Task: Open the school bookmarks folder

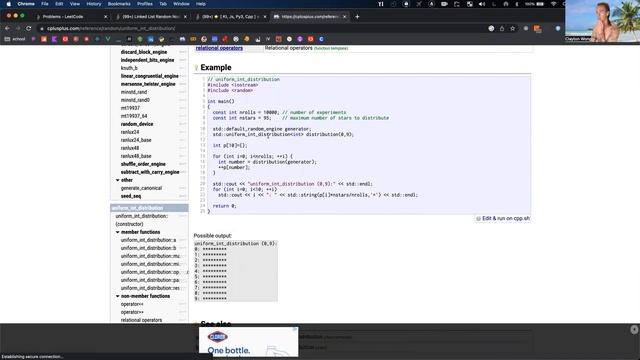Action: (15, 39)
